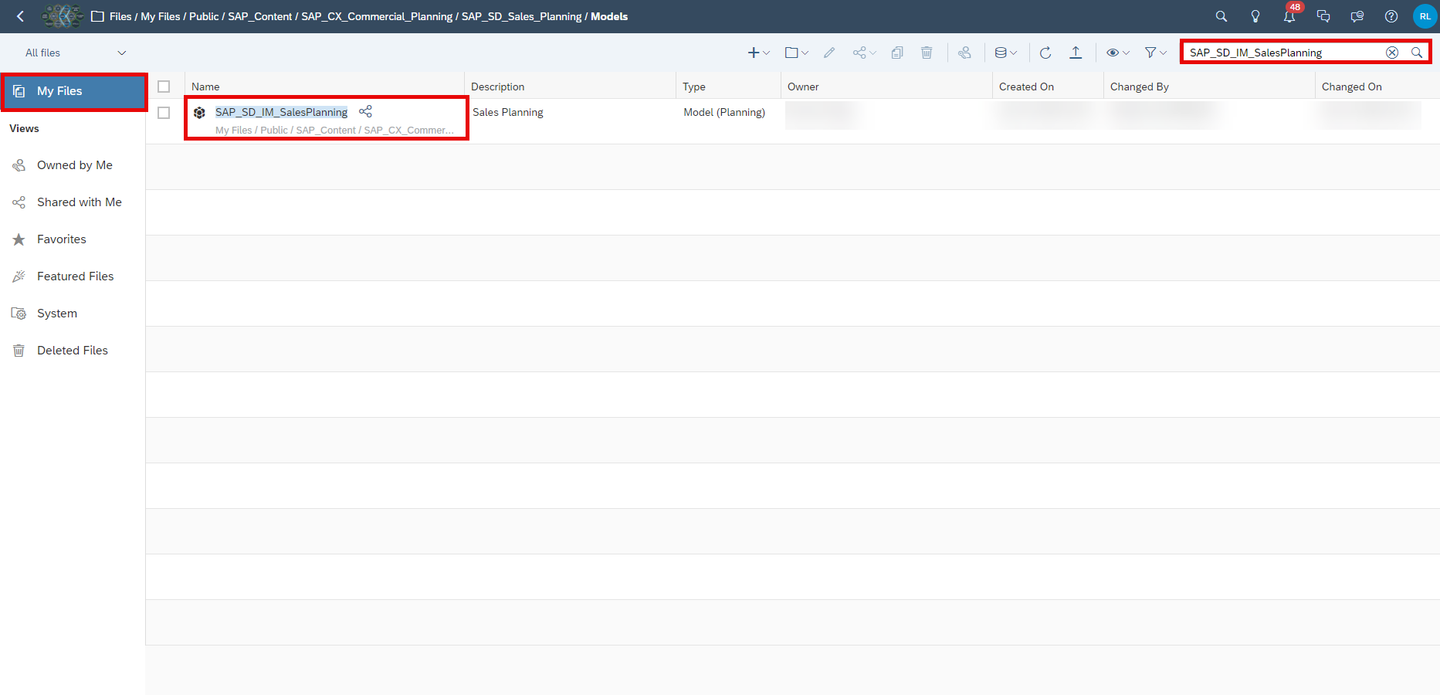Image resolution: width=1440 pixels, height=695 pixels.
Task: Click the SAP_Content breadcrumb link
Action: pyautogui.click(x=258, y=16)
